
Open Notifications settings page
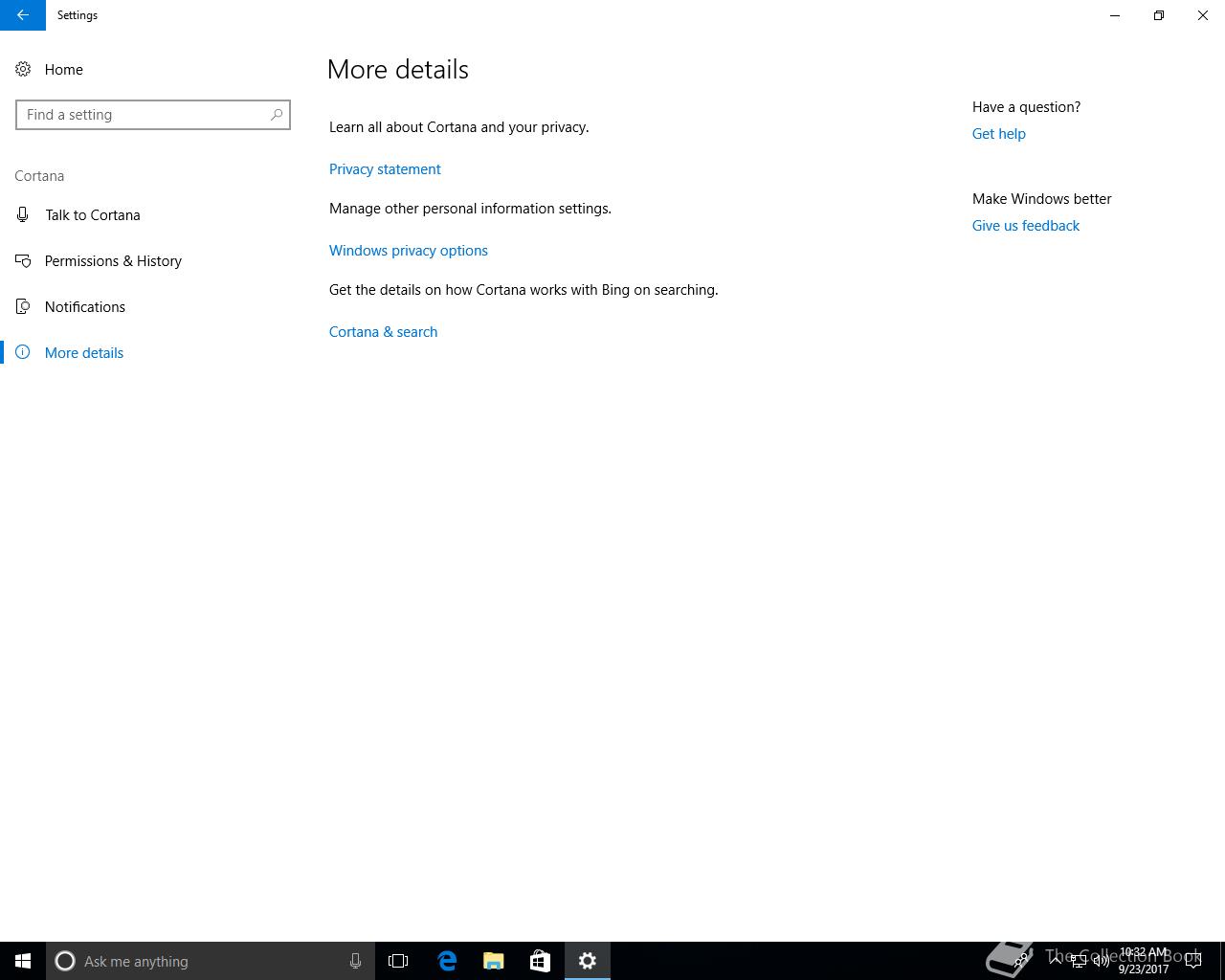[x=85, y=307]
